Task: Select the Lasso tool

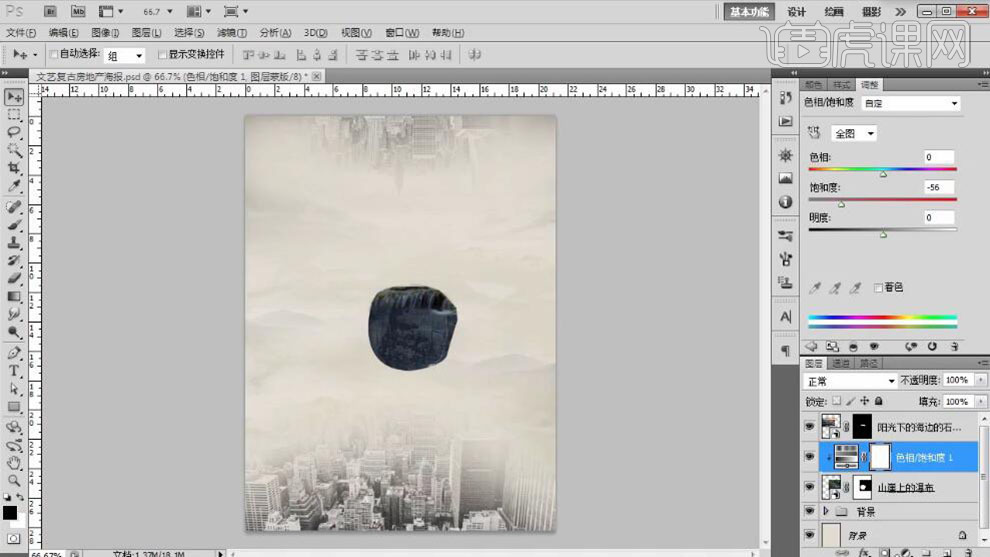Action: [x=14, y=133]
